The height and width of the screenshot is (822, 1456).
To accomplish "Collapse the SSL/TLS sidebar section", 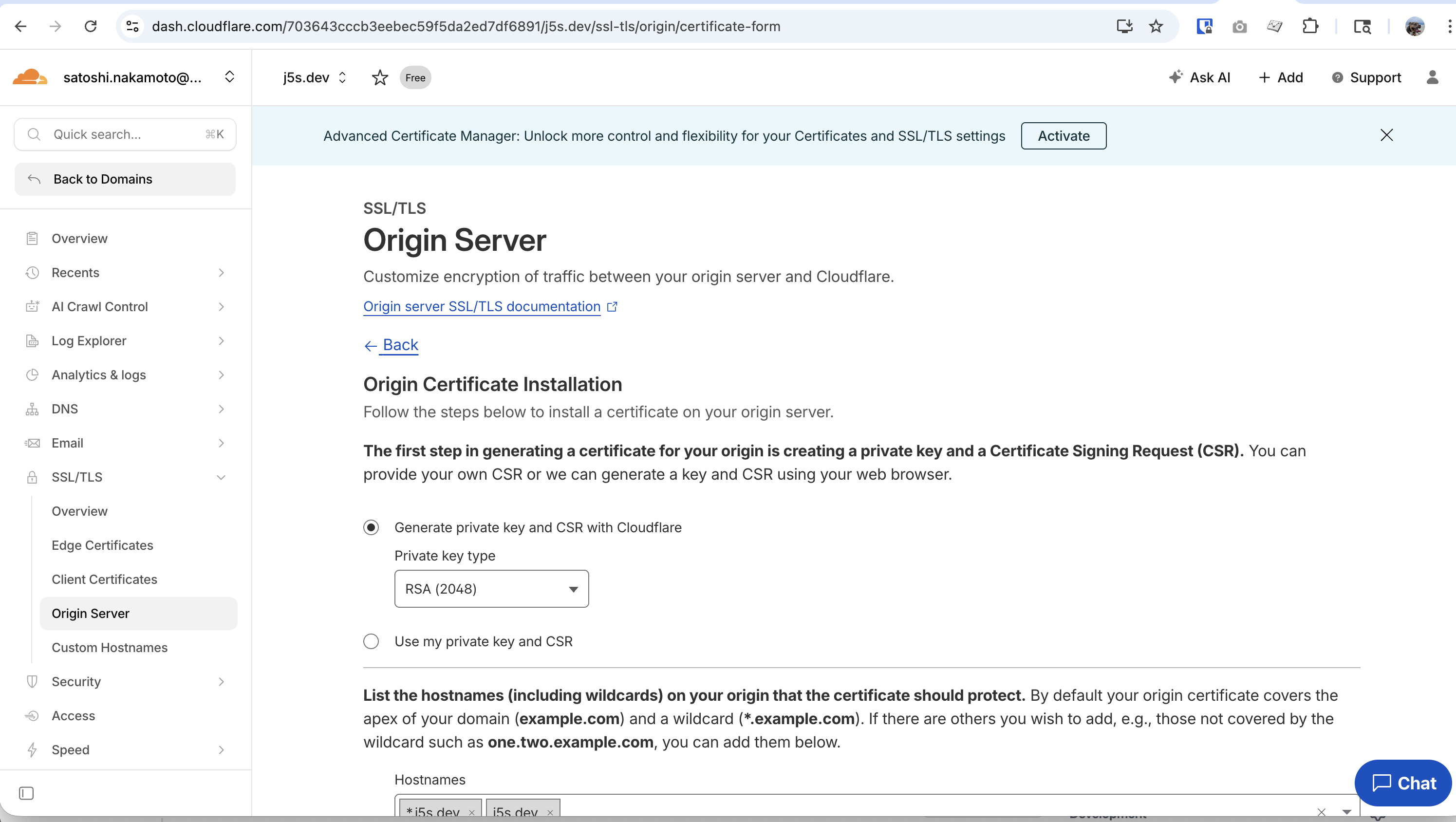I will (221, 477).
